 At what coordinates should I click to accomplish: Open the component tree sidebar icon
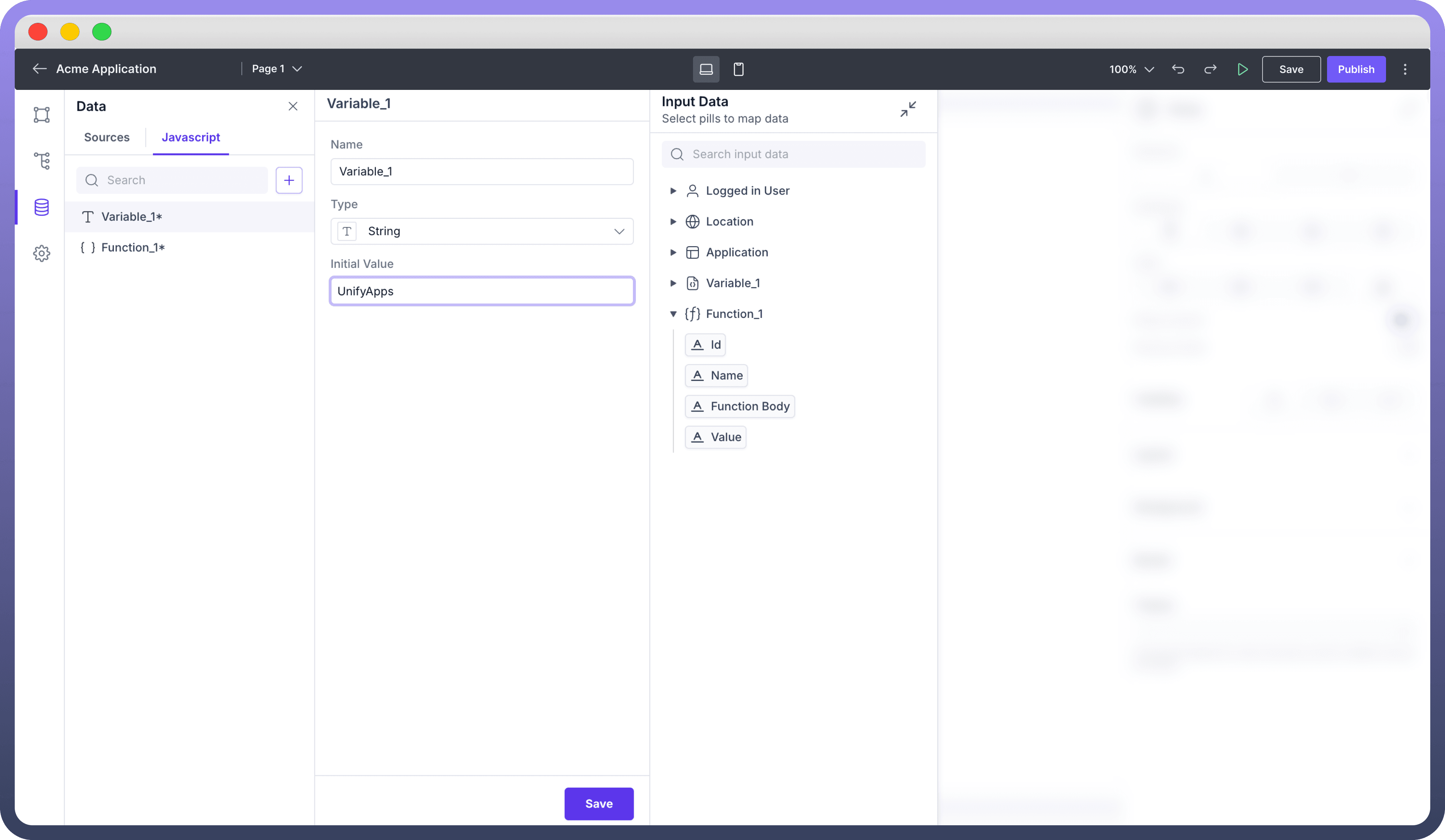41,161
